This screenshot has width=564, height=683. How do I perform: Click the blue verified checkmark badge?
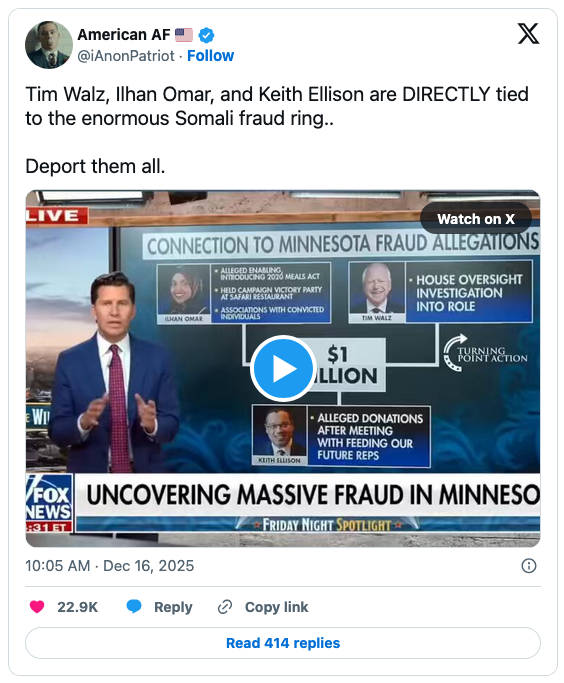pos(206,35)
